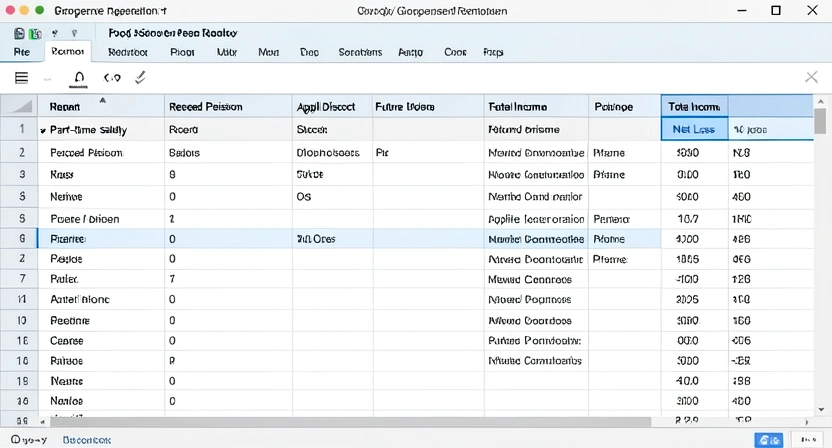Open the Pte menu tab

(x=22, y=52)
